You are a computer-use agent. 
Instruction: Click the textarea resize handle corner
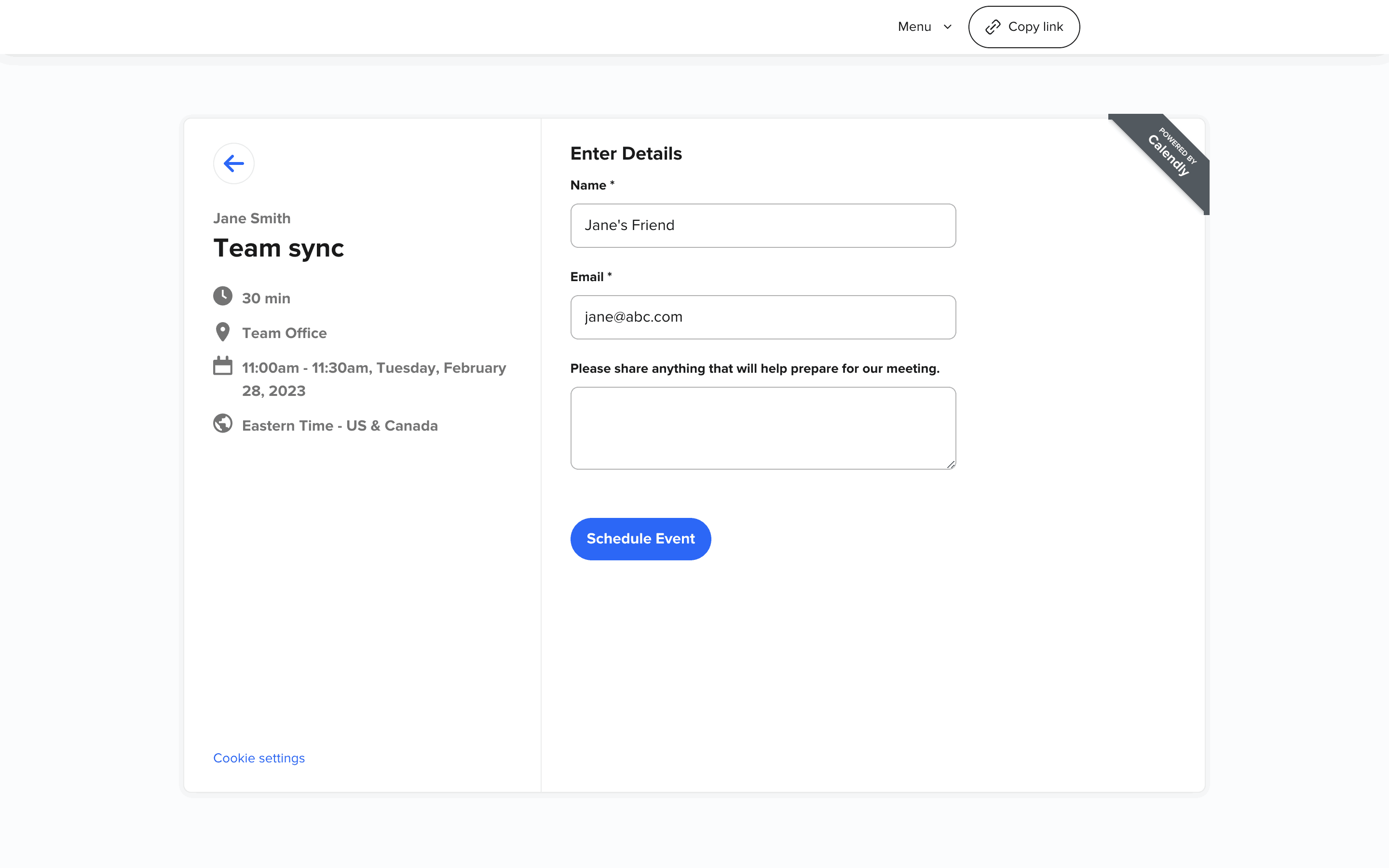coord(951,464)
